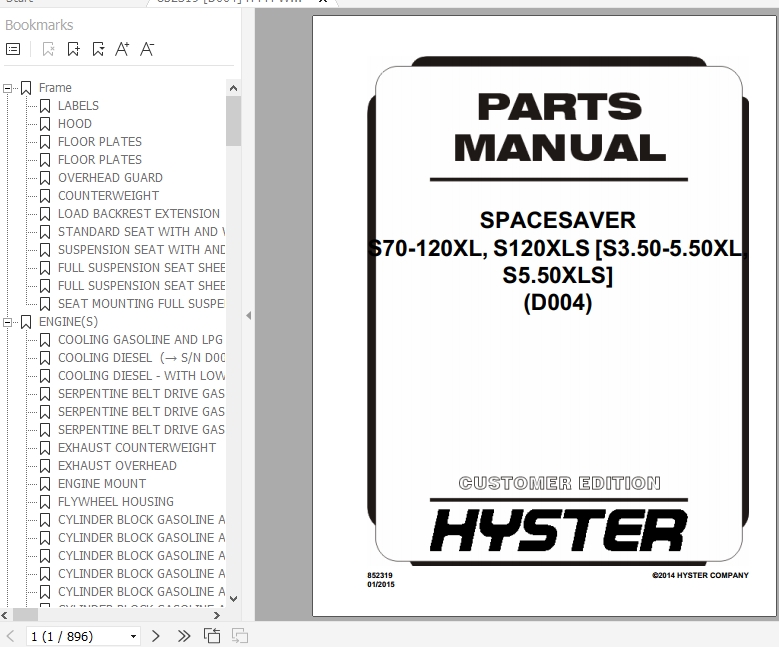Open COOLING DIESEL S/N bookmark

coord(141,358)
